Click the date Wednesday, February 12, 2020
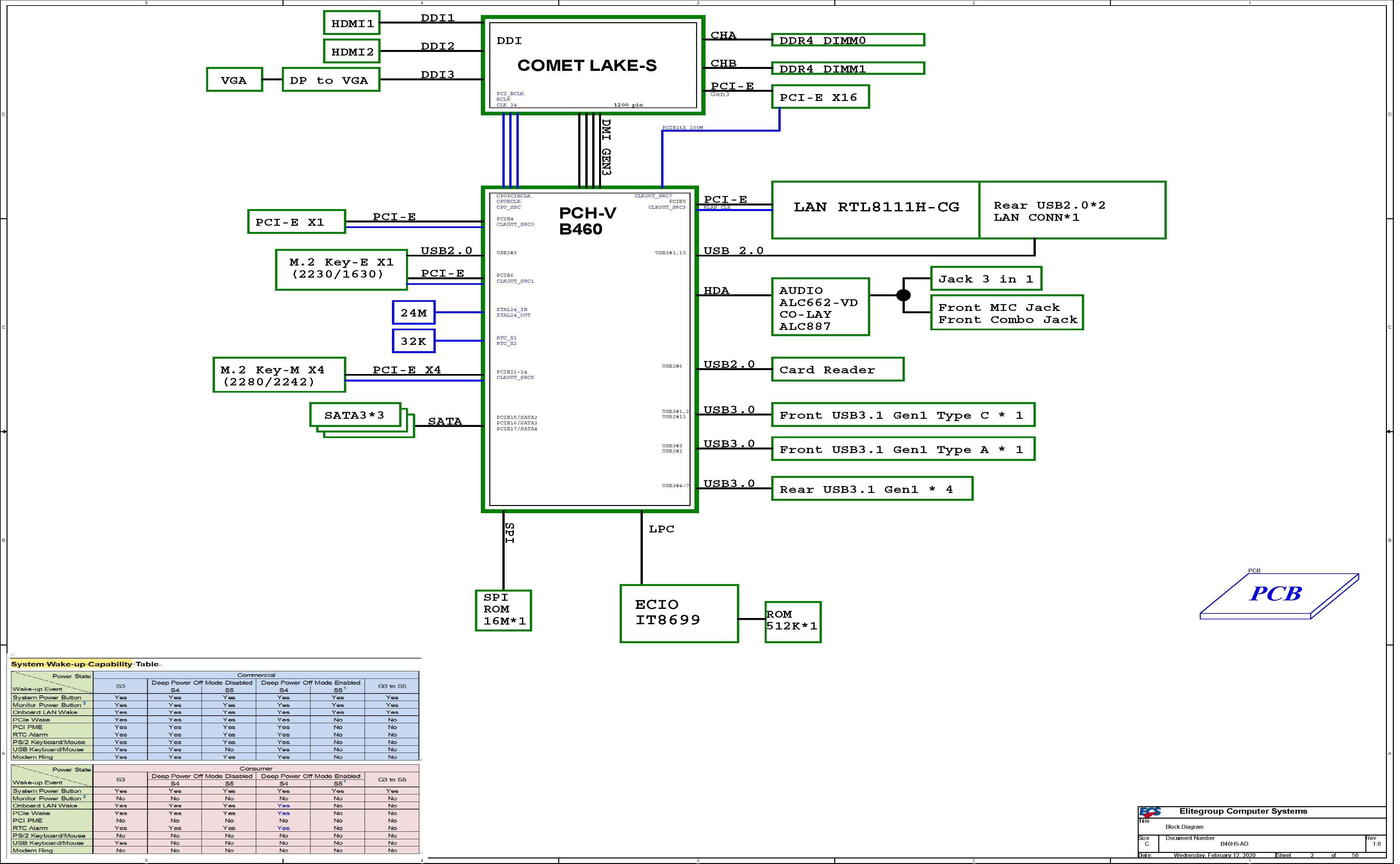1400x864 pixels. pos(1215,856)
